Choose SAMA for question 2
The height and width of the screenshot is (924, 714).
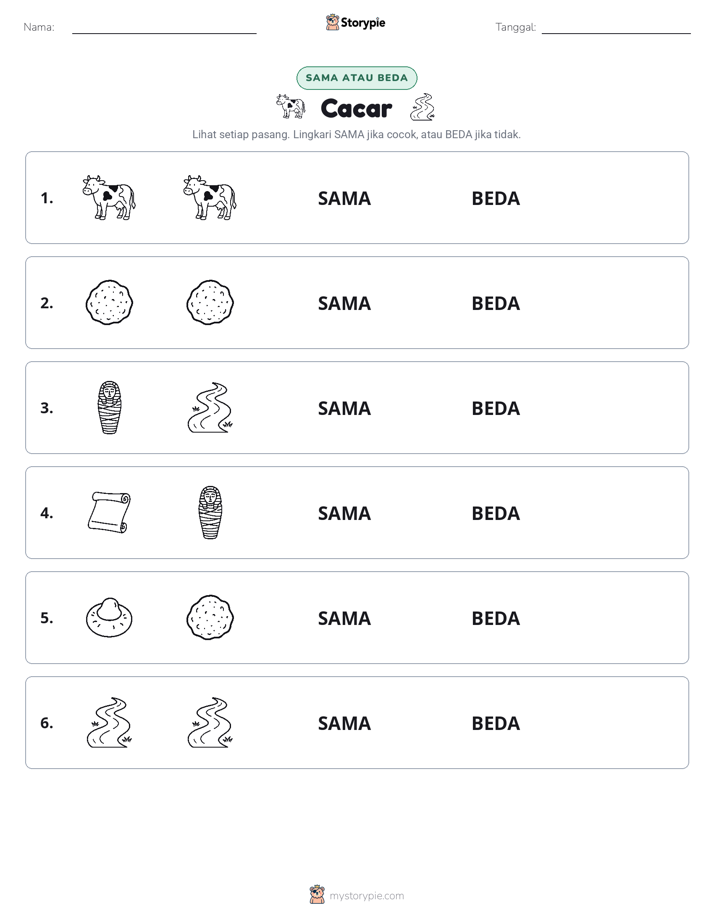click(x=344, y=303)
